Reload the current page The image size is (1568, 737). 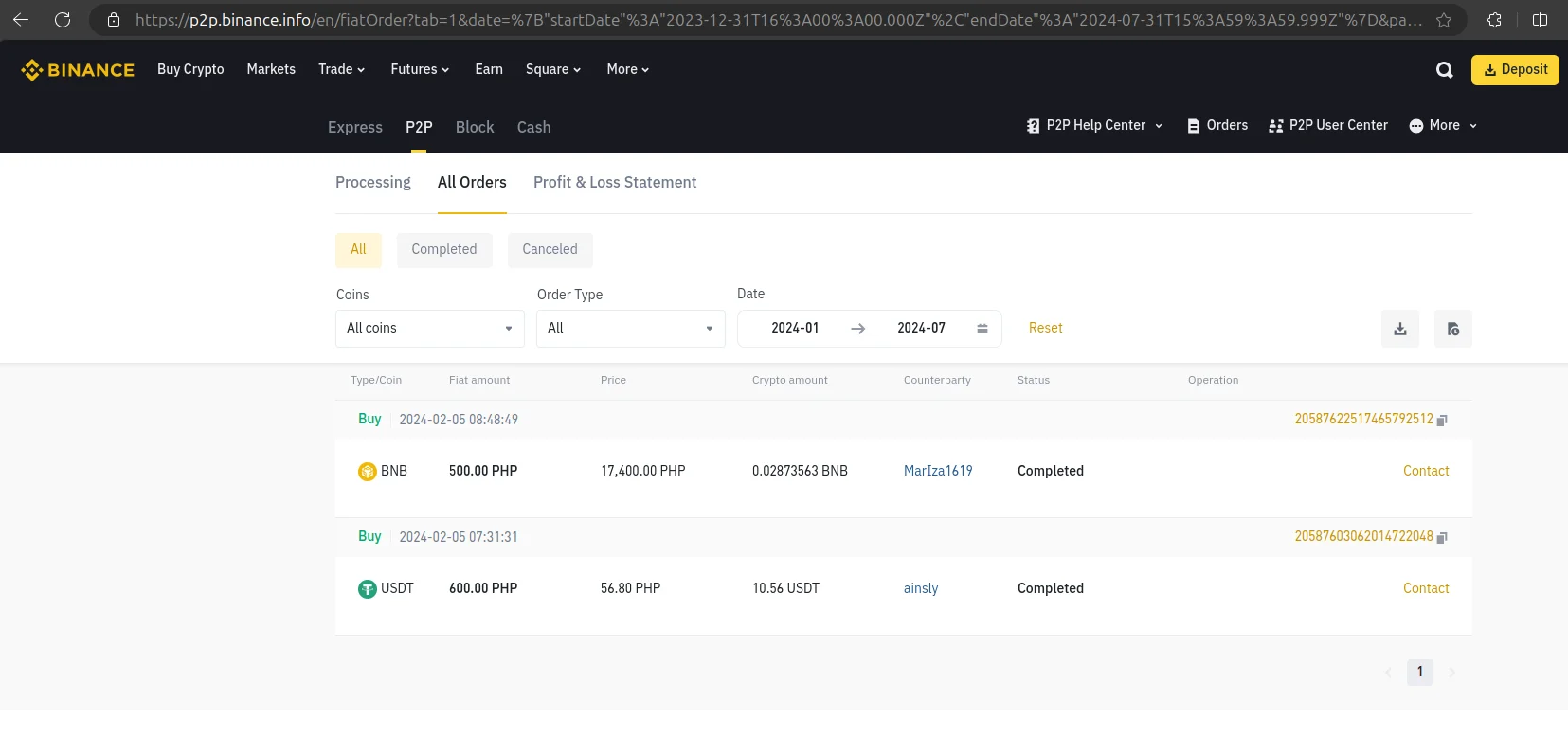63,20
